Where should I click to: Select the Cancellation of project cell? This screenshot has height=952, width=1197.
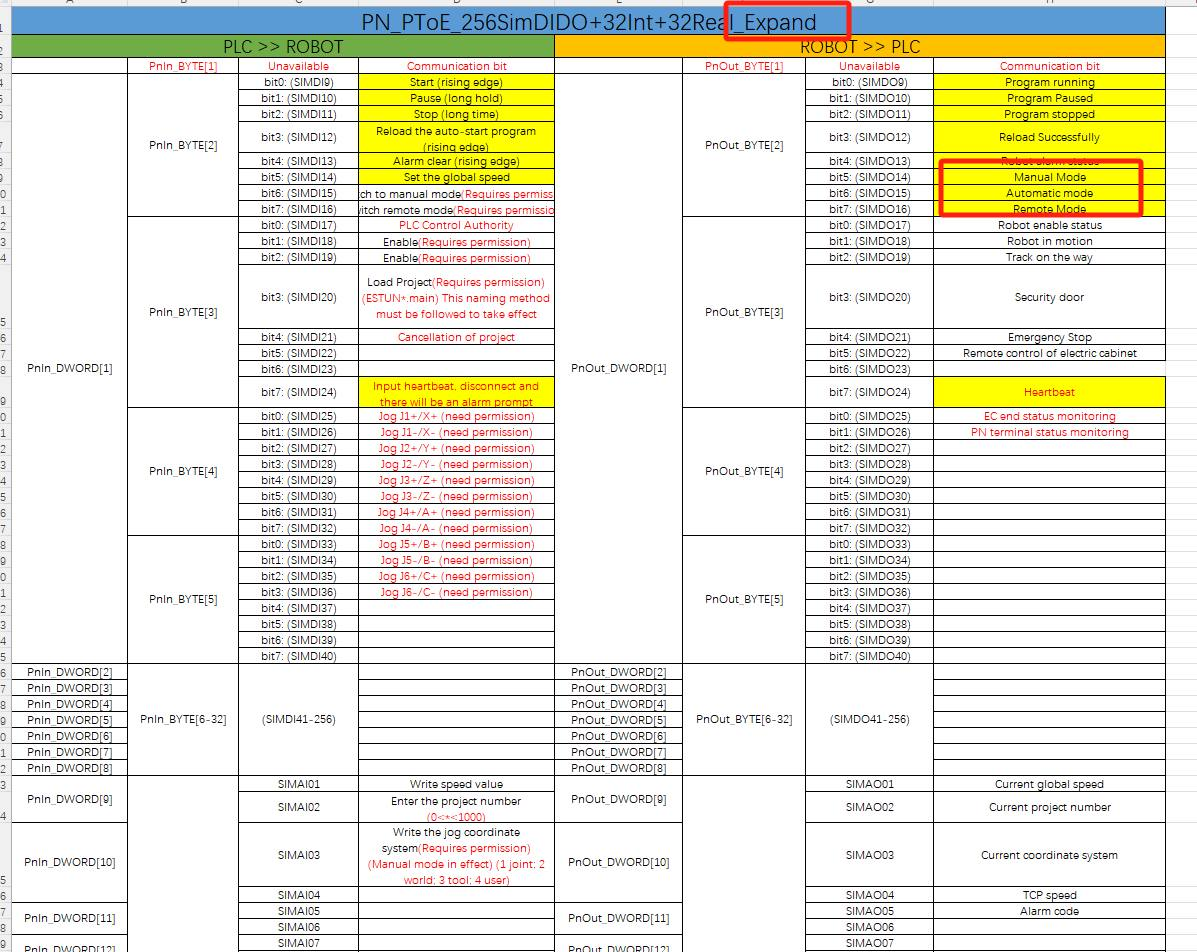(457, 337)
